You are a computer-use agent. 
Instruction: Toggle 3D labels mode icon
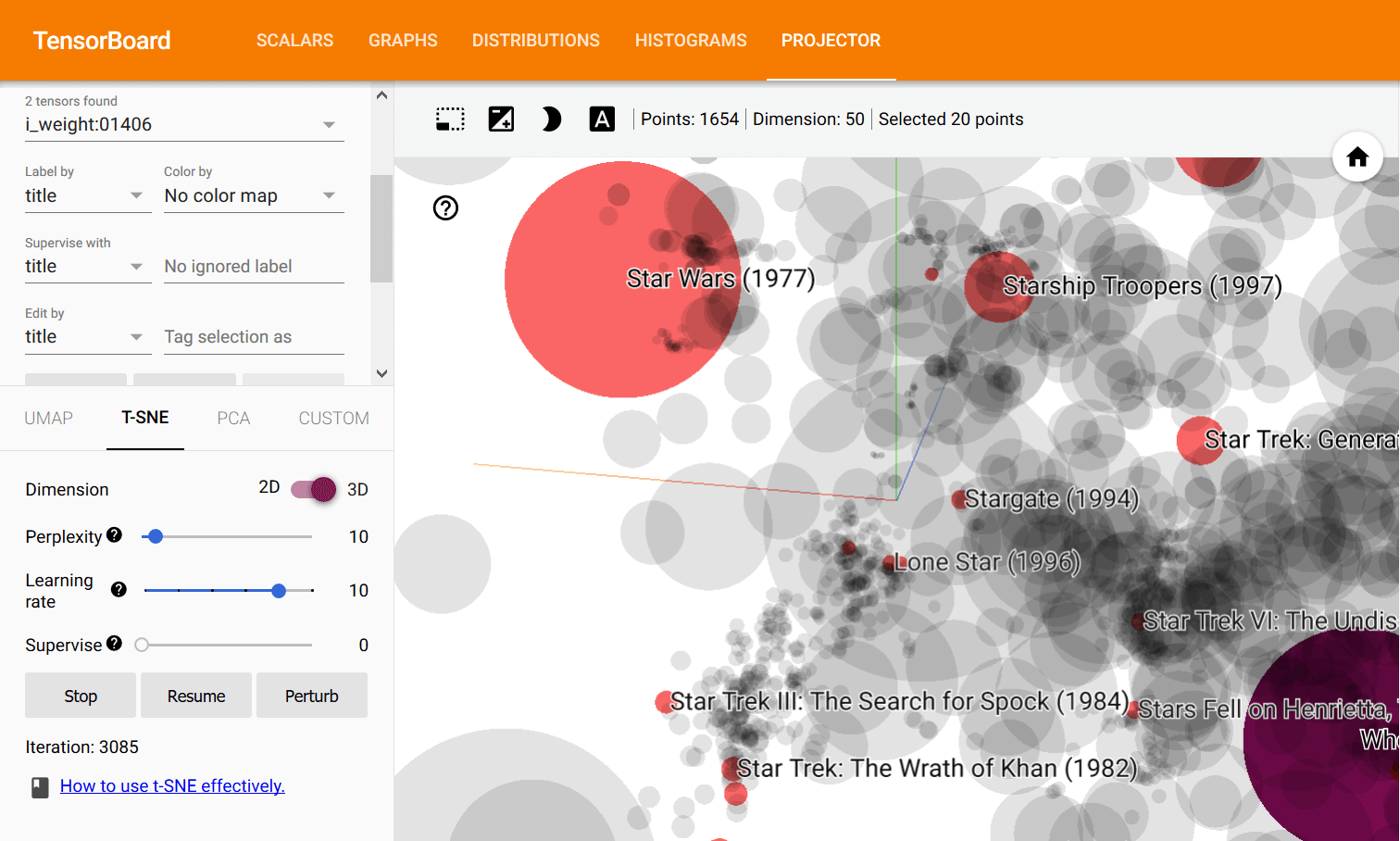[x=602, y=119]
